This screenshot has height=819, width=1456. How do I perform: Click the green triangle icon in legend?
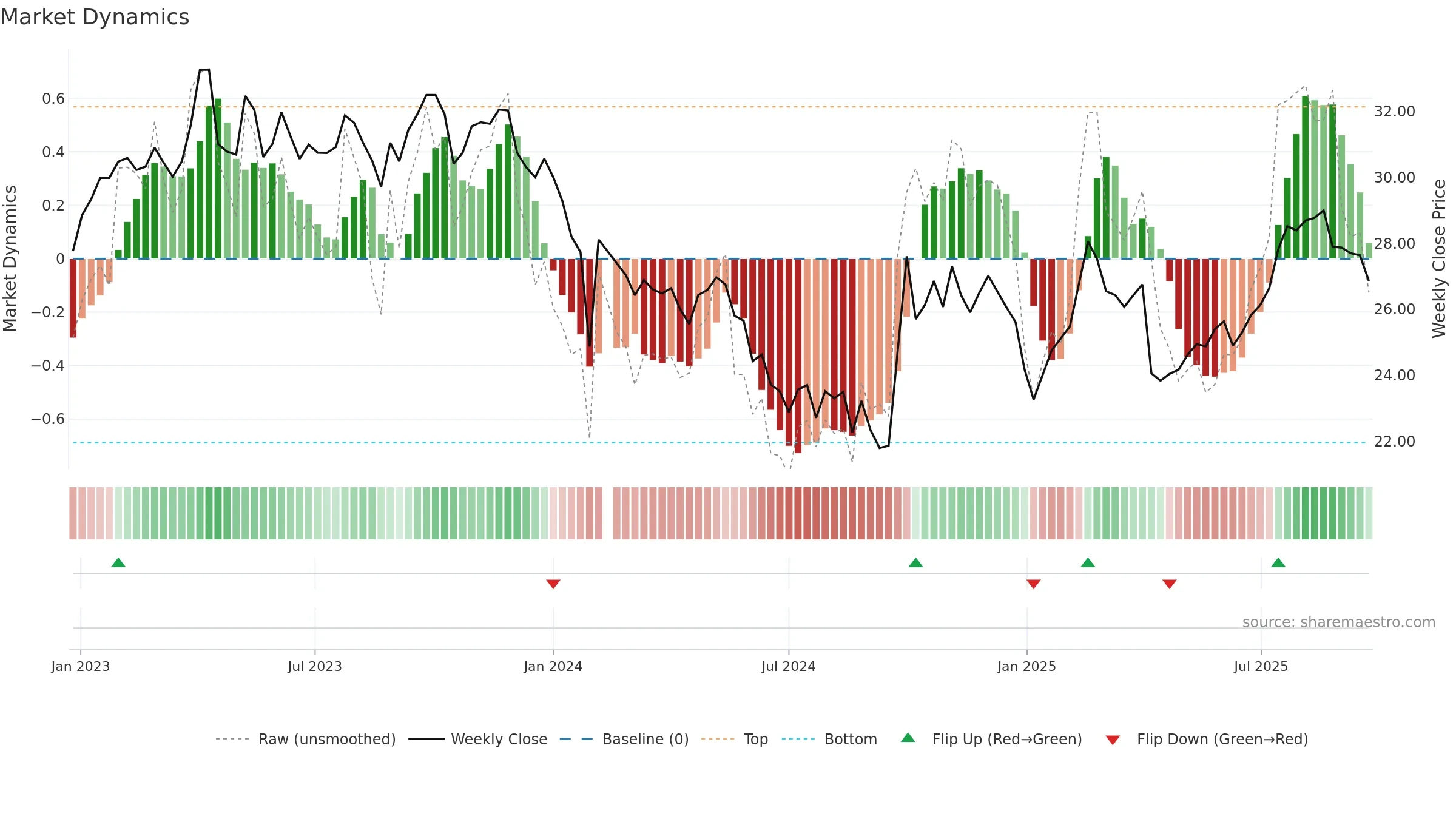click(x=908, y=738)
